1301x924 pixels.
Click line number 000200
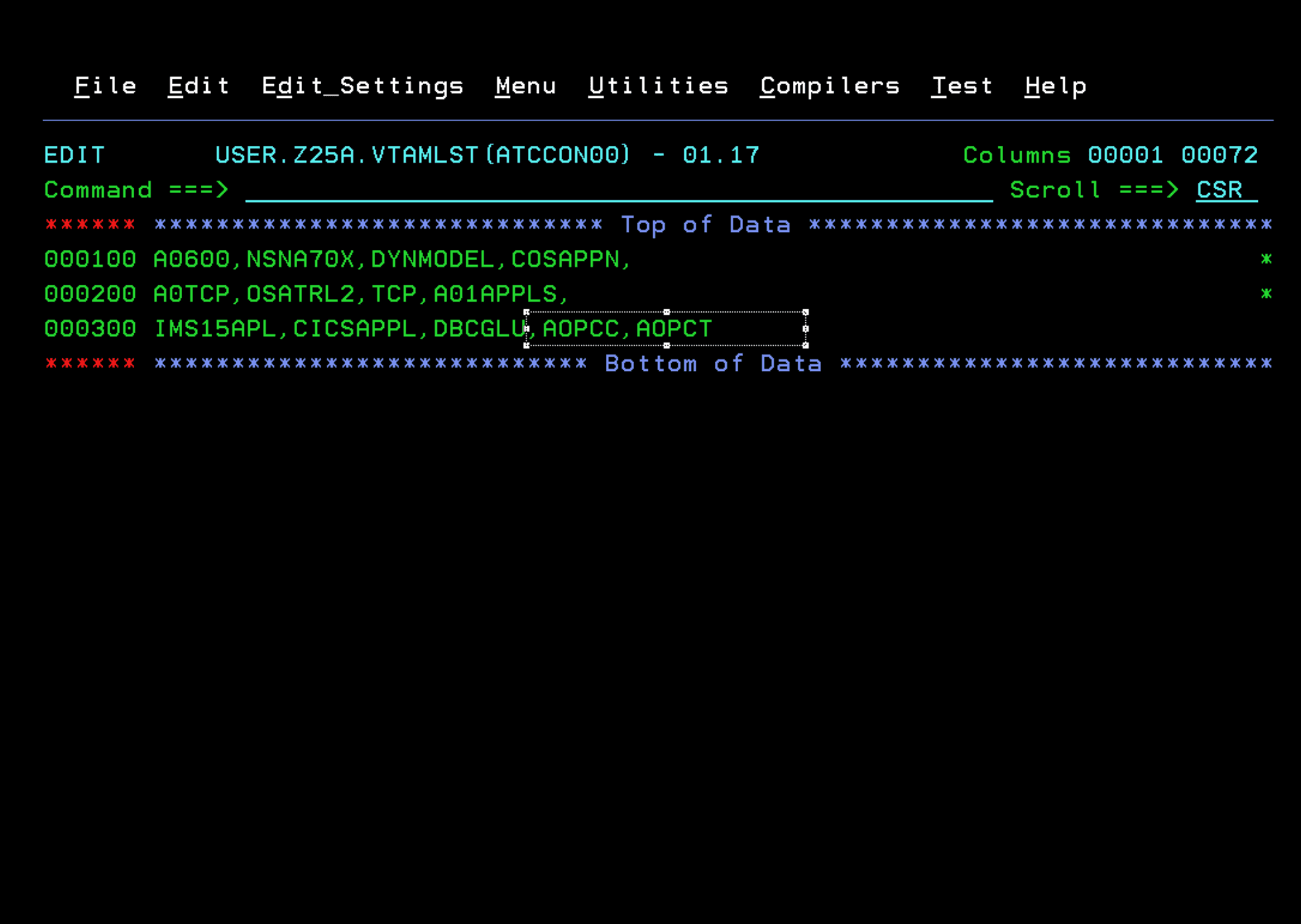pos(90,294)
